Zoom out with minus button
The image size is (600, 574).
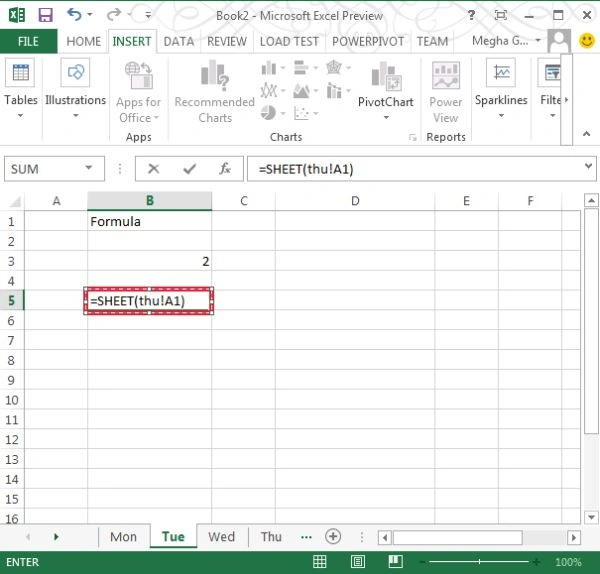[x=422, y=562]
